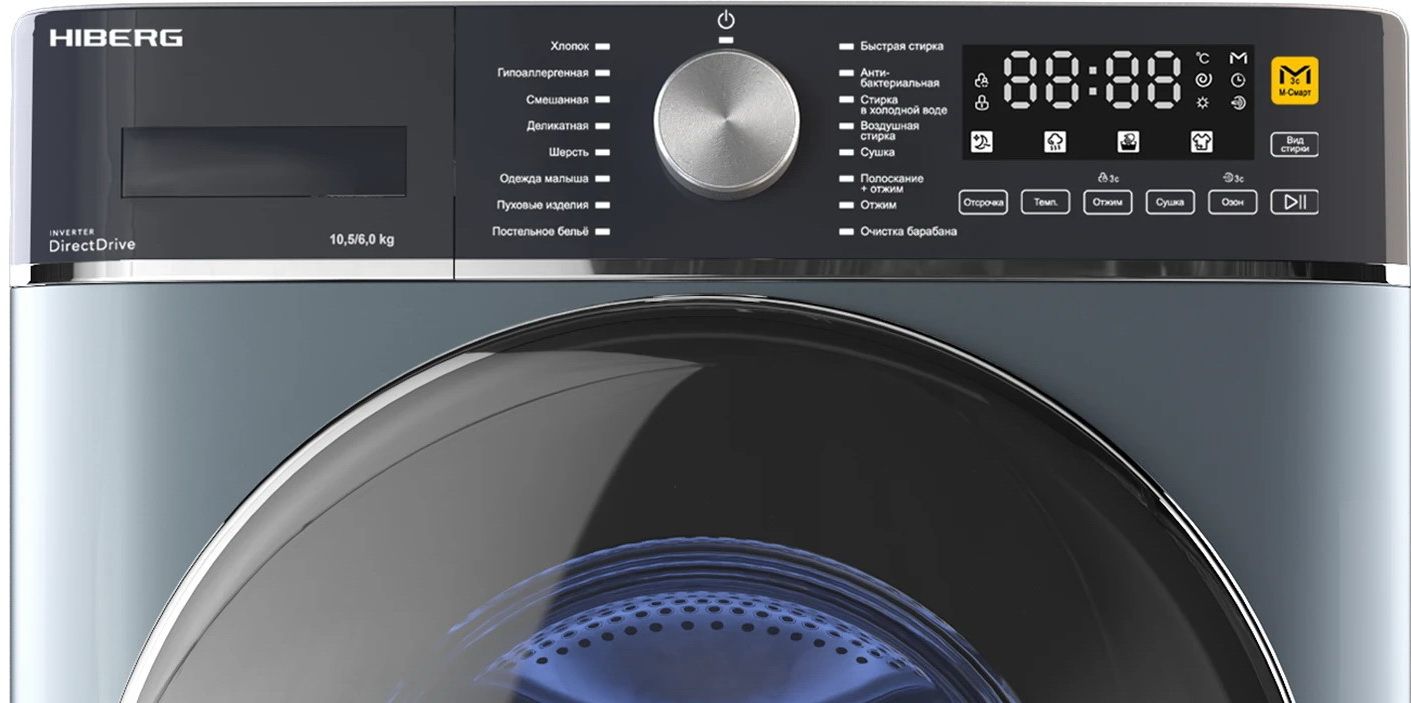Tap the night mode moon icon
This screenshot has width=1411, height=703.
[982, 142]
